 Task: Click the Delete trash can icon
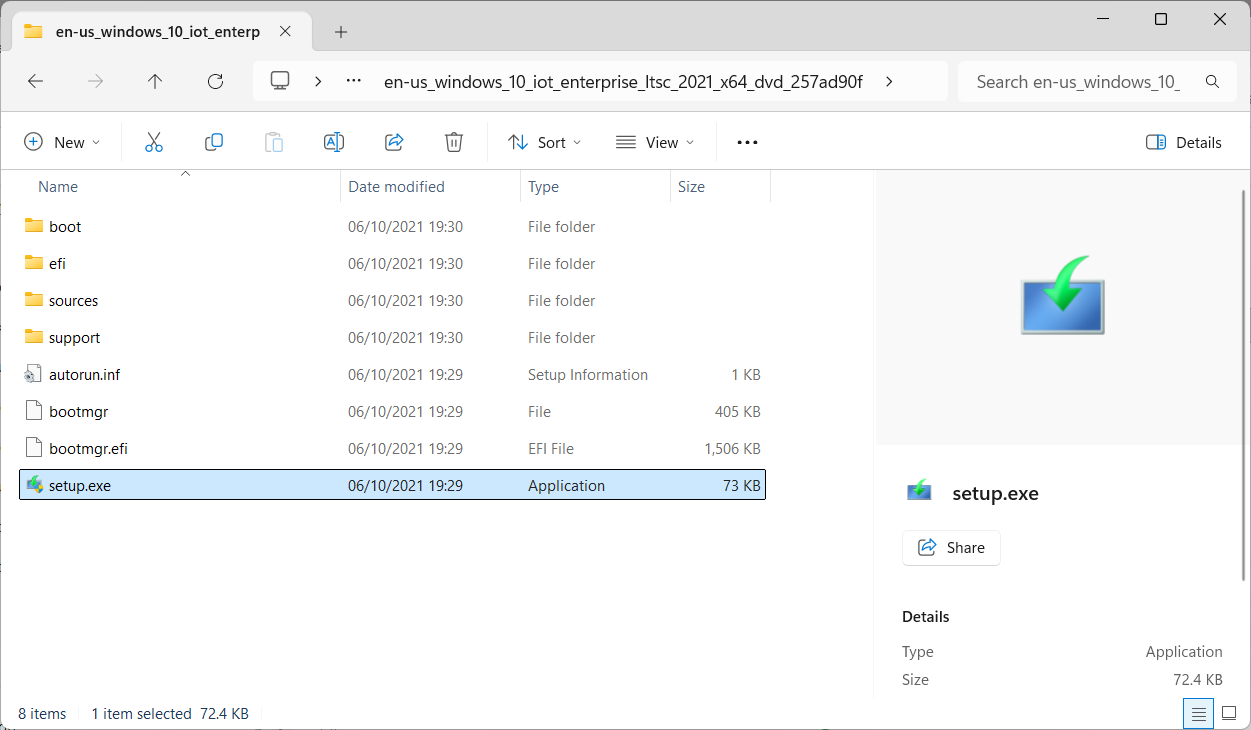(454, 142)
